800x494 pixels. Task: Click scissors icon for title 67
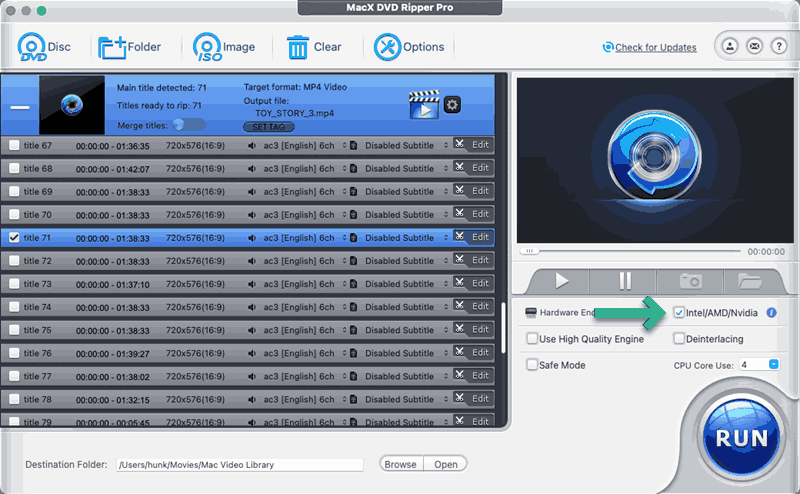click(460, 144)
